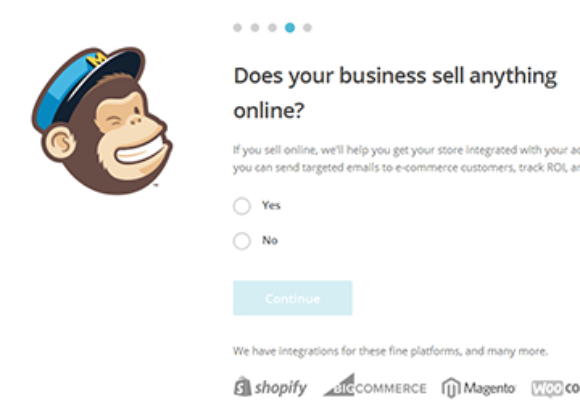Select the third step progress dot
Image resolution: width=580 pixels, height=419 pixels.
point(272,28)
